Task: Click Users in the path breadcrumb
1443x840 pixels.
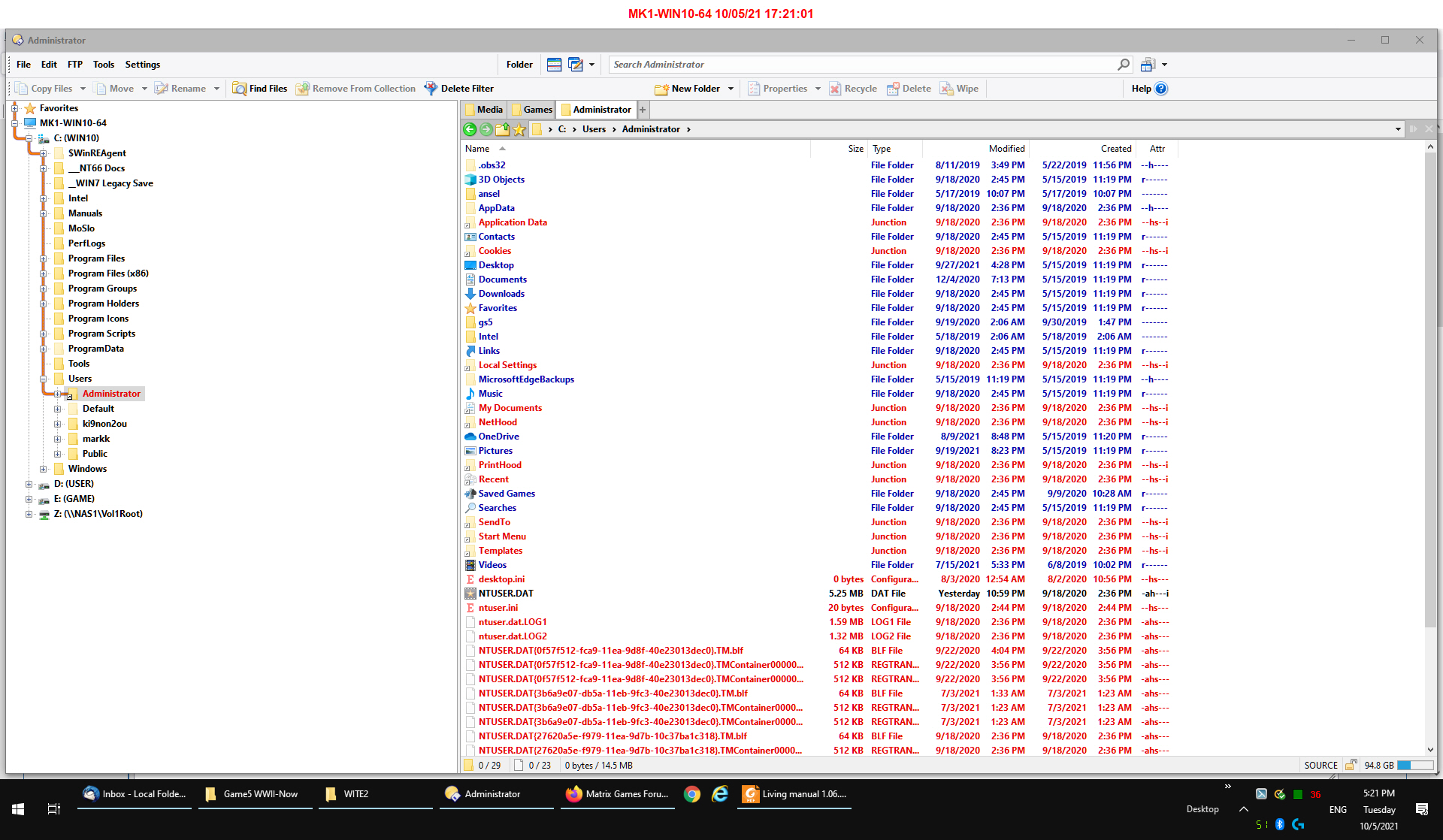Action: (594, 129)
